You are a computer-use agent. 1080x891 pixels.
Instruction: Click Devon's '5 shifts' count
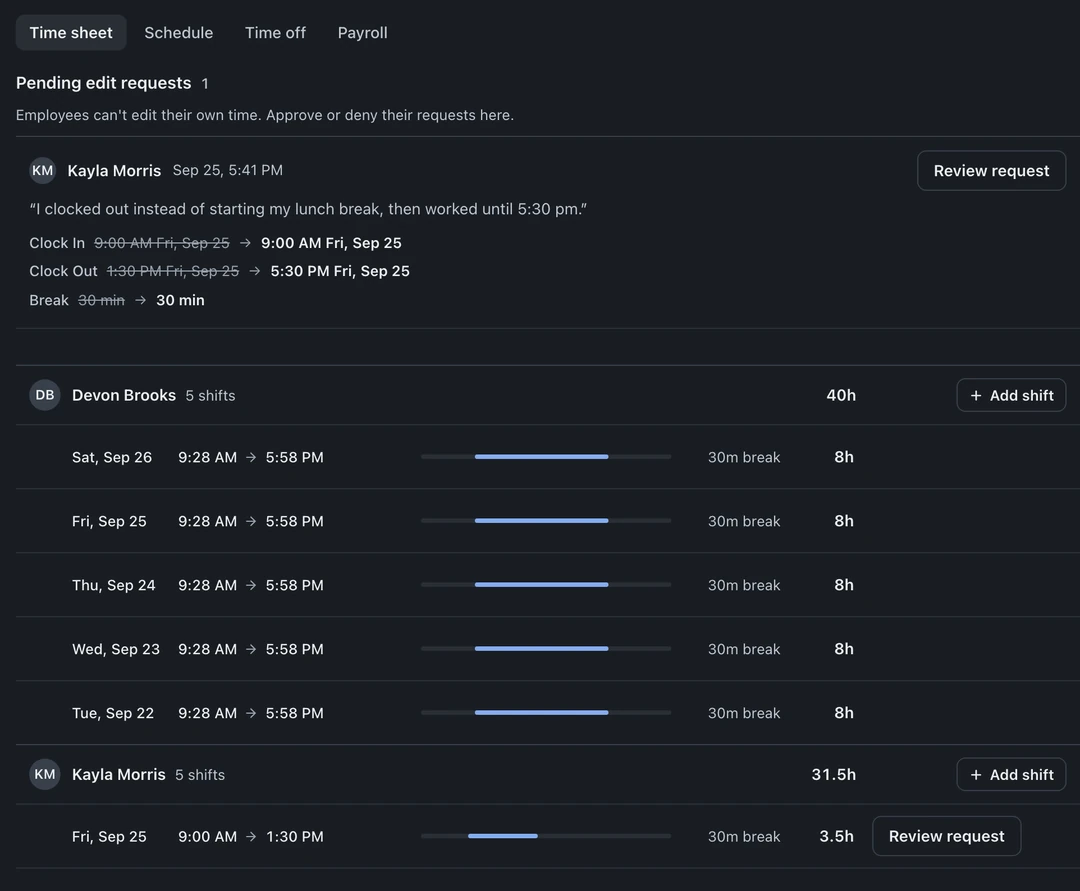coord(210,396)
